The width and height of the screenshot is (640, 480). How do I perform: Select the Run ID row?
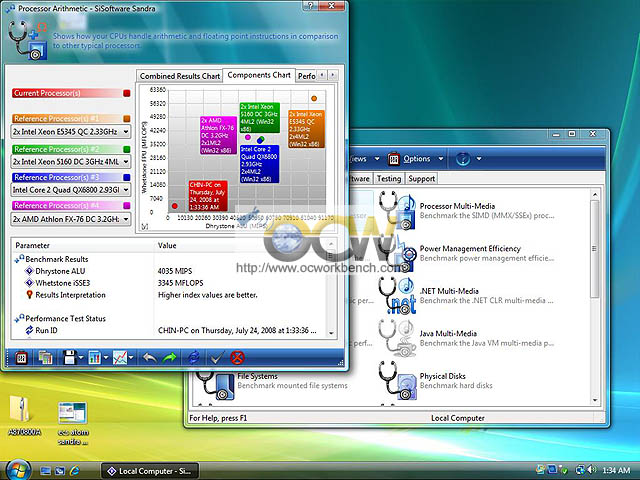click(x=168, y=330)
